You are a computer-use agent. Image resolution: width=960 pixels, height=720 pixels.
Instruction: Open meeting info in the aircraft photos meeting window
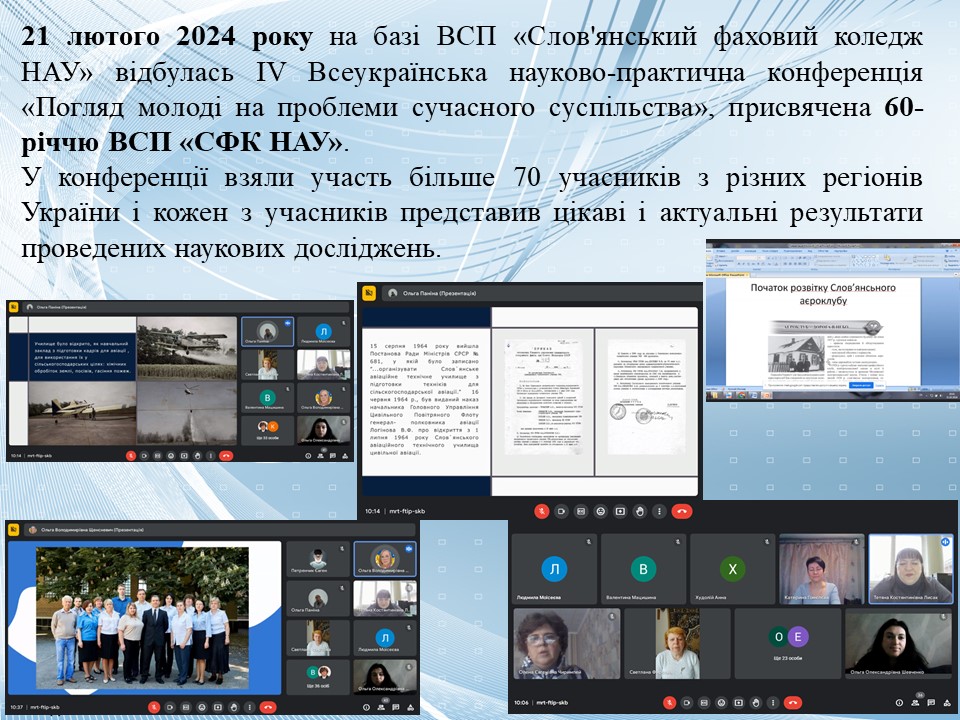[x=308, y=456]
